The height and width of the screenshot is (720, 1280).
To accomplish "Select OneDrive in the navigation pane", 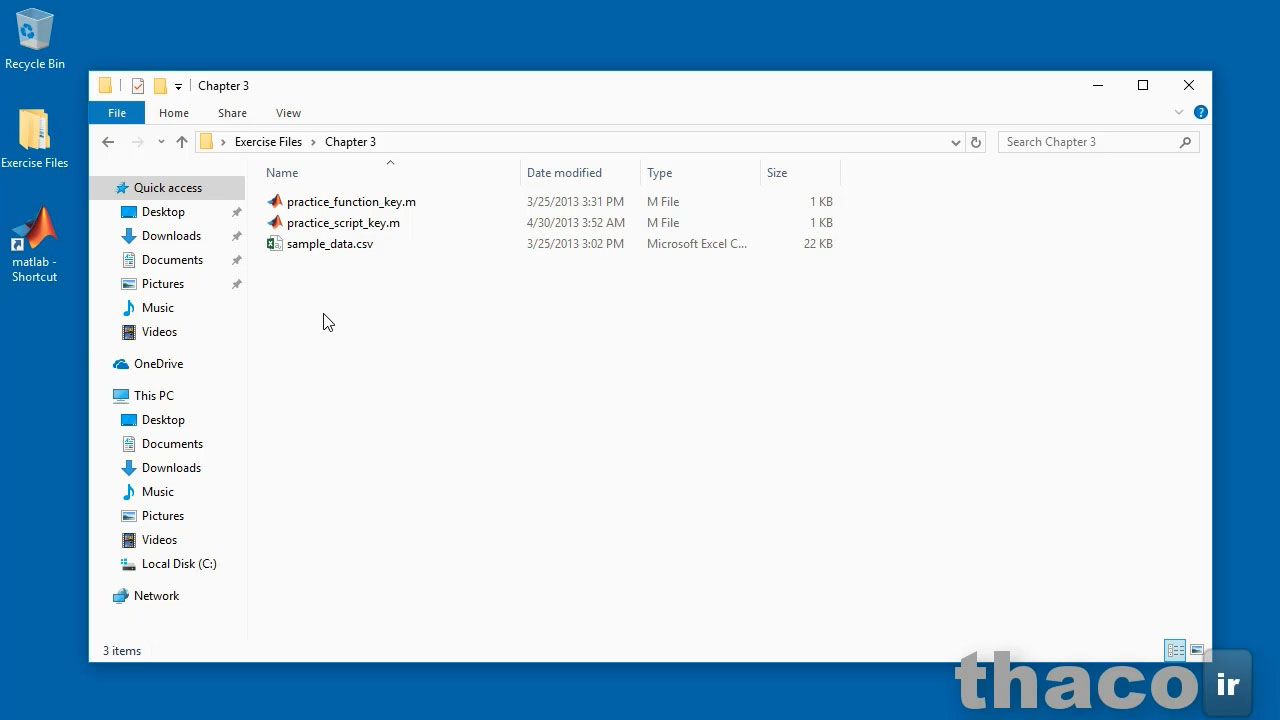I will point(158,364).
